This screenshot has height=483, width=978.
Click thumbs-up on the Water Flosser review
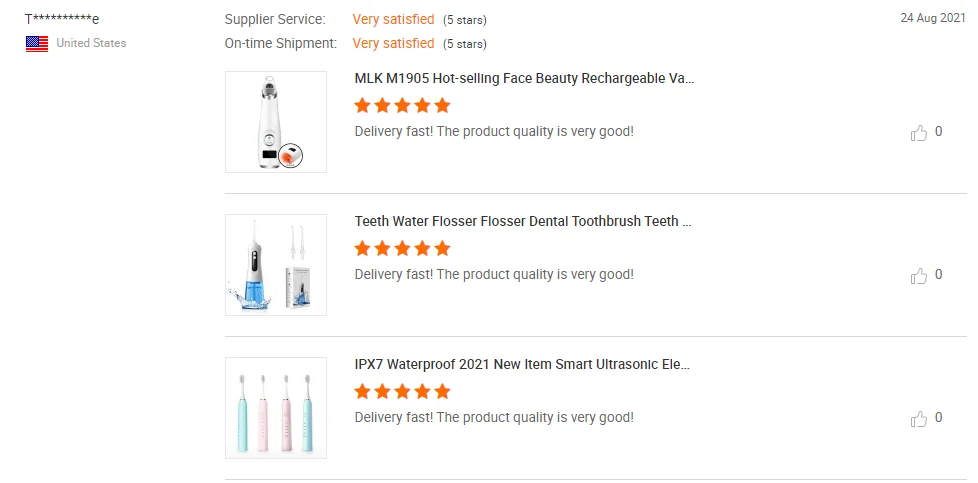919,276
